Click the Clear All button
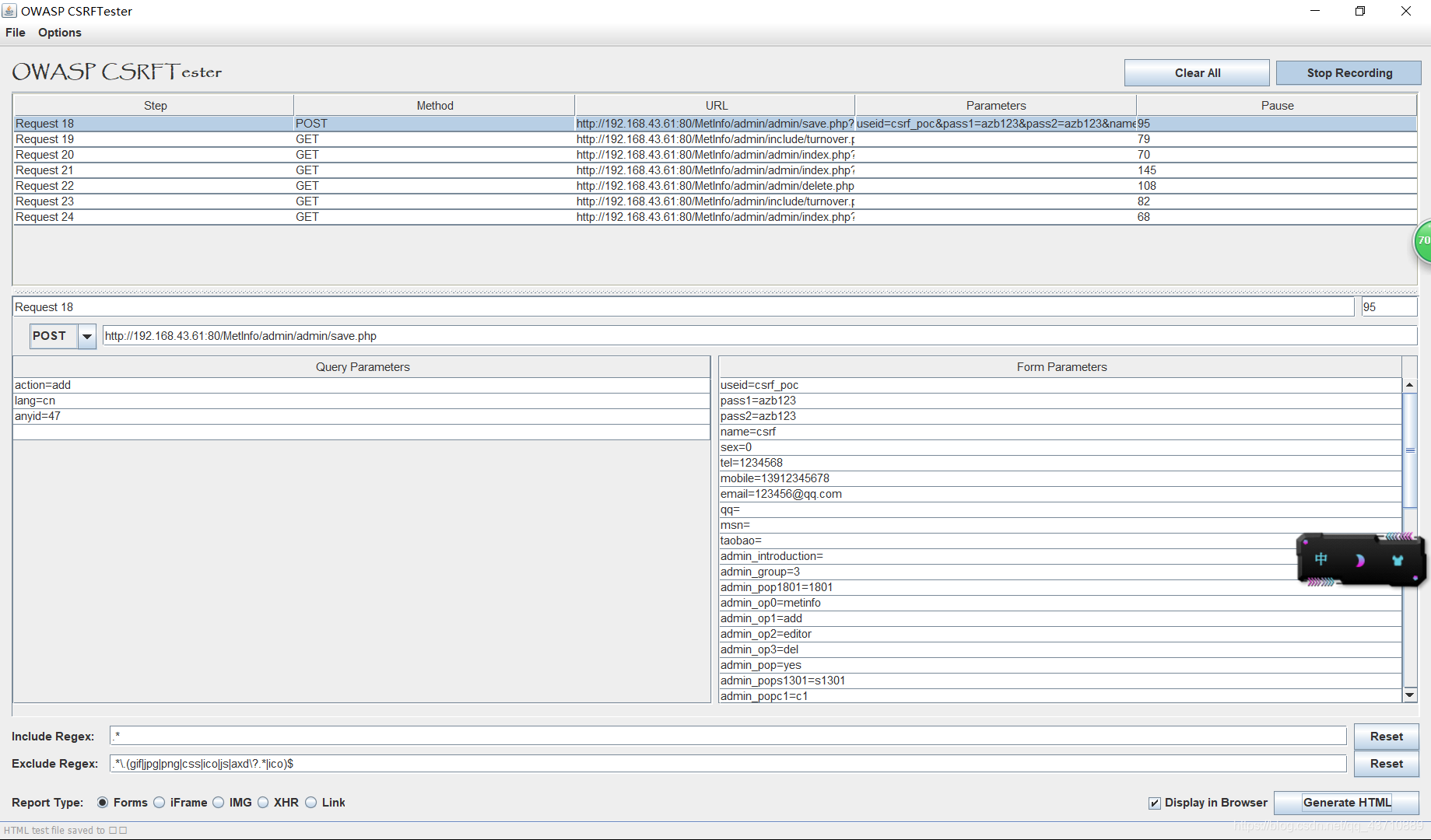Viewport: 1431px width, 840px height. point(1197,73)
